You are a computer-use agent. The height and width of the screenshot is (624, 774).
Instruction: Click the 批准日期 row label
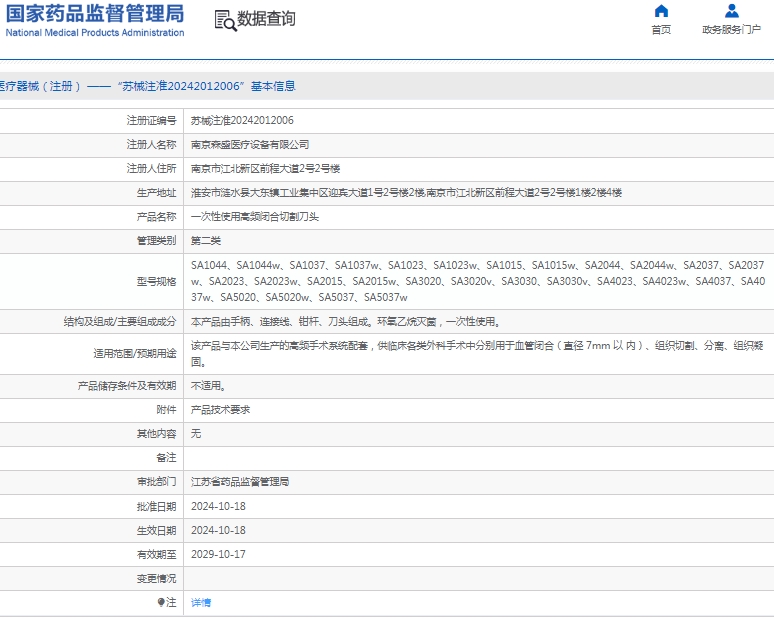156,506
